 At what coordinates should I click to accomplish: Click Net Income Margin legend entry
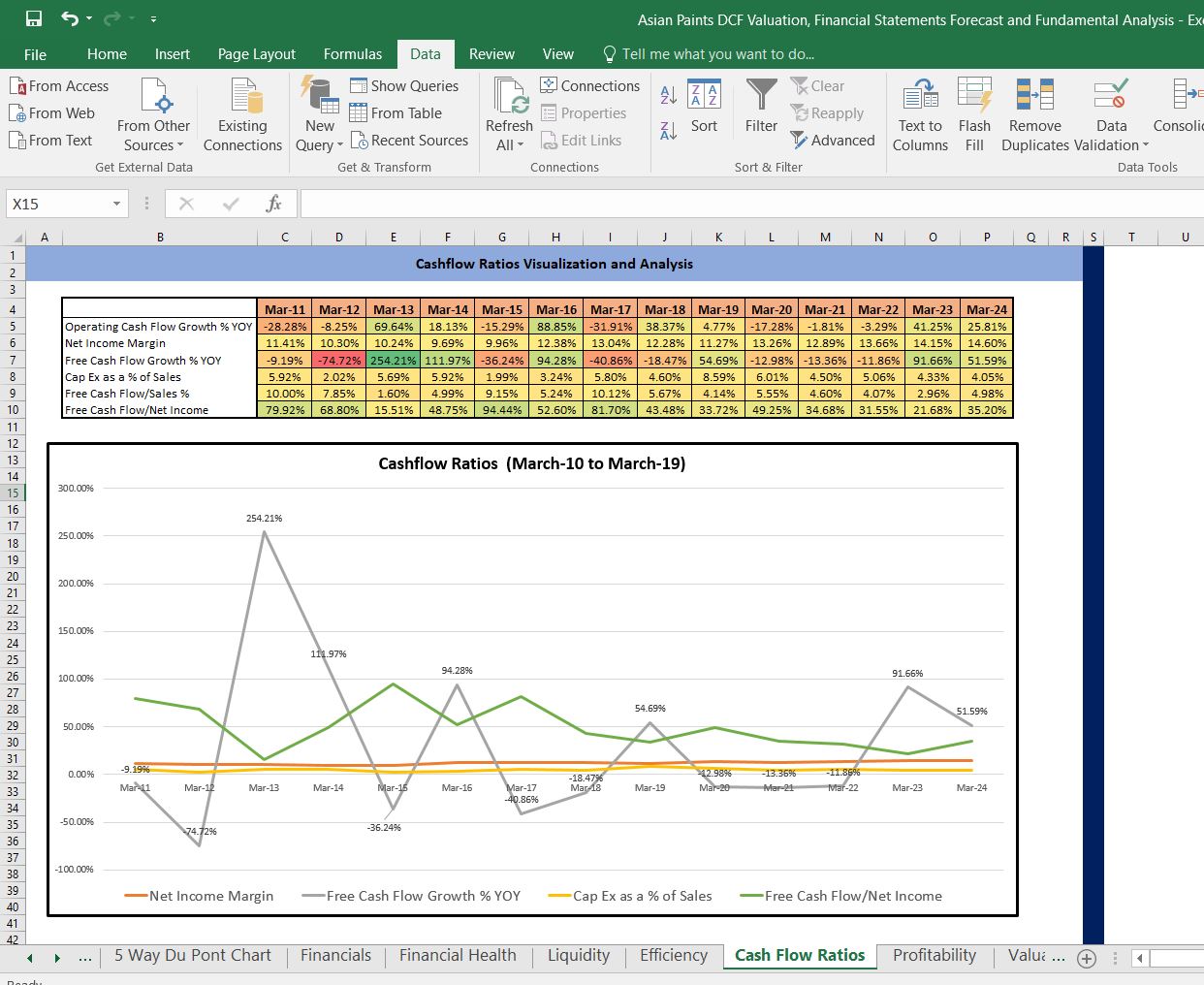tap(199, 896)
